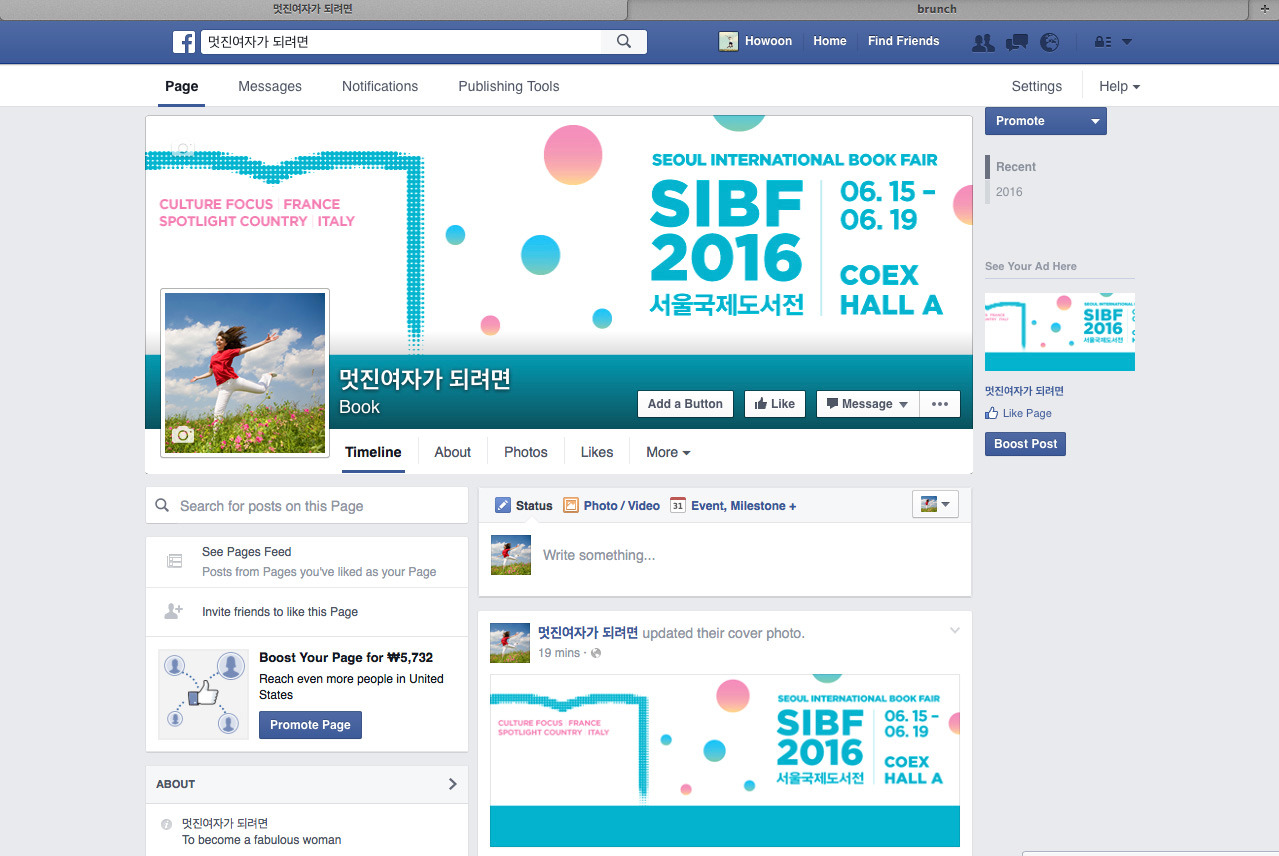Select Event, Milestone + option
Screen dimensions: 1279x856
pyautogui.click(x=733, y=506)
